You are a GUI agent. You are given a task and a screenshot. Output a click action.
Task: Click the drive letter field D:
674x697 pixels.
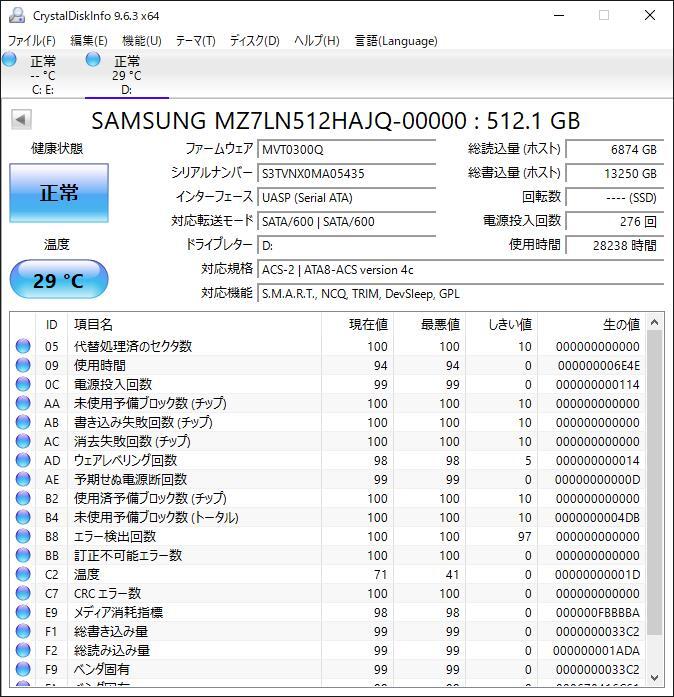tap(346, 245)
